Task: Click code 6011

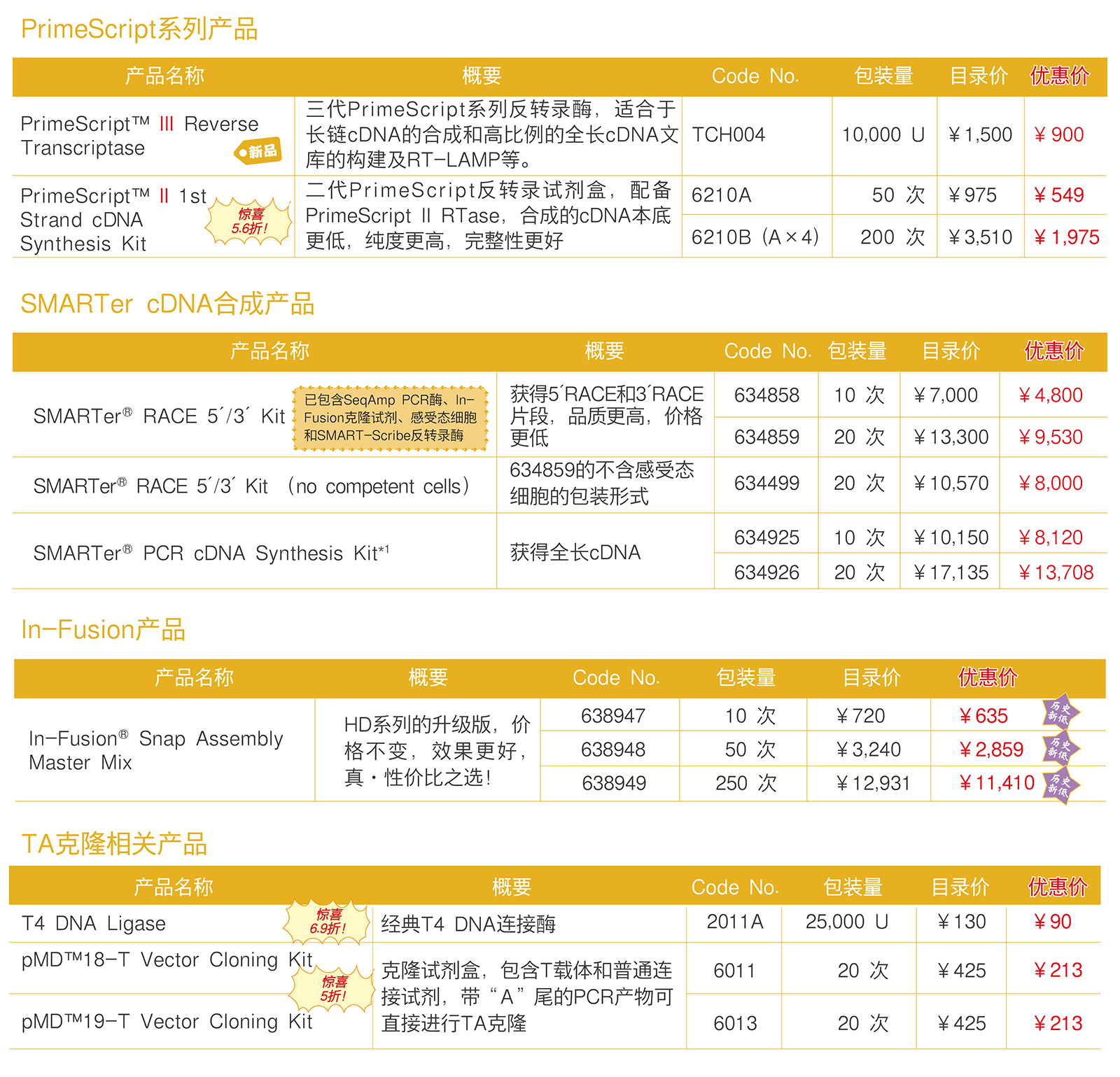Action: (735, 971)
